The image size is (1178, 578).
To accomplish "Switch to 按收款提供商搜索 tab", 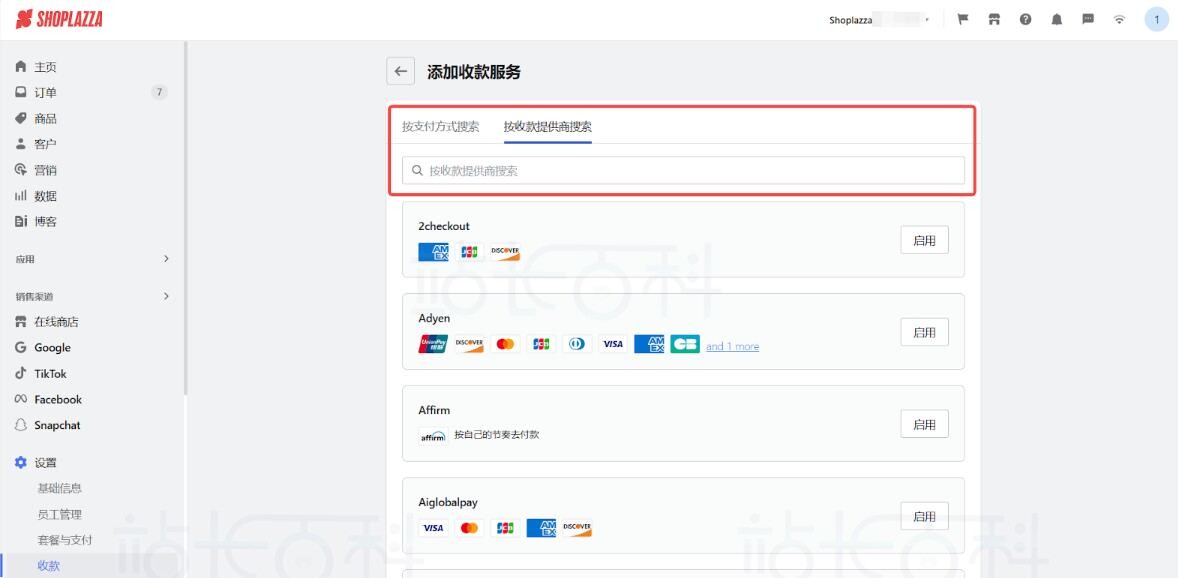I will (548, 126).
